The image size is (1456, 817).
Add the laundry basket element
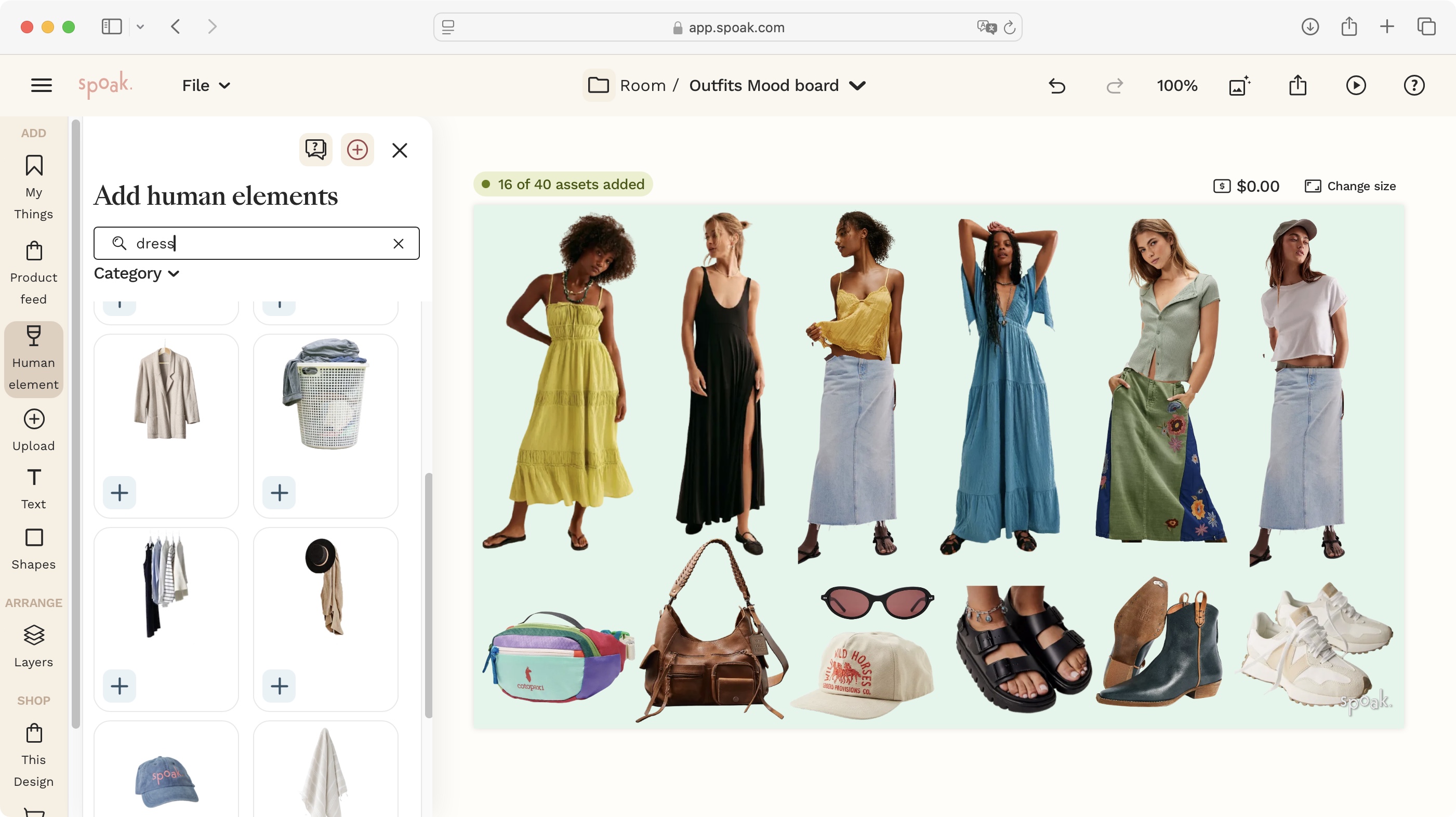coord(279,493)
